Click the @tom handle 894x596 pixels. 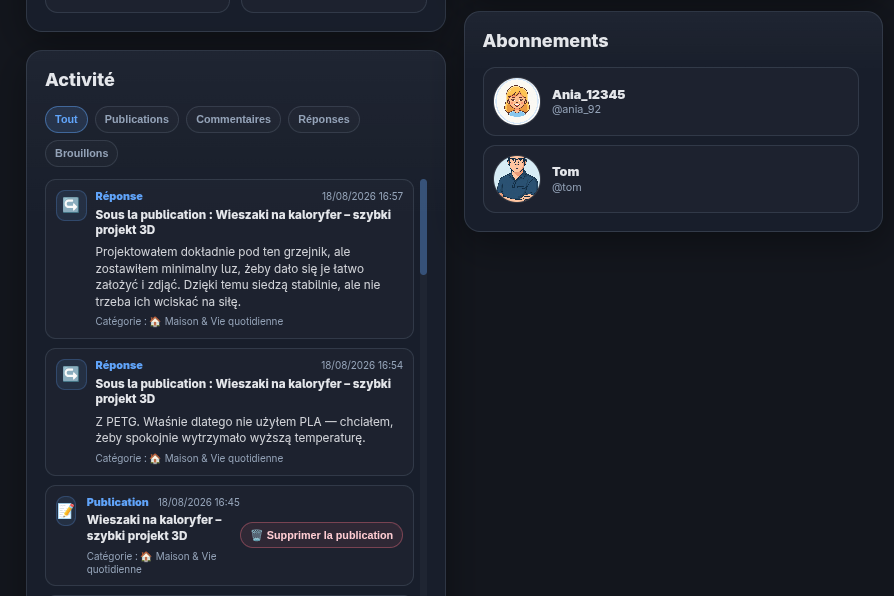click(567, 187)
